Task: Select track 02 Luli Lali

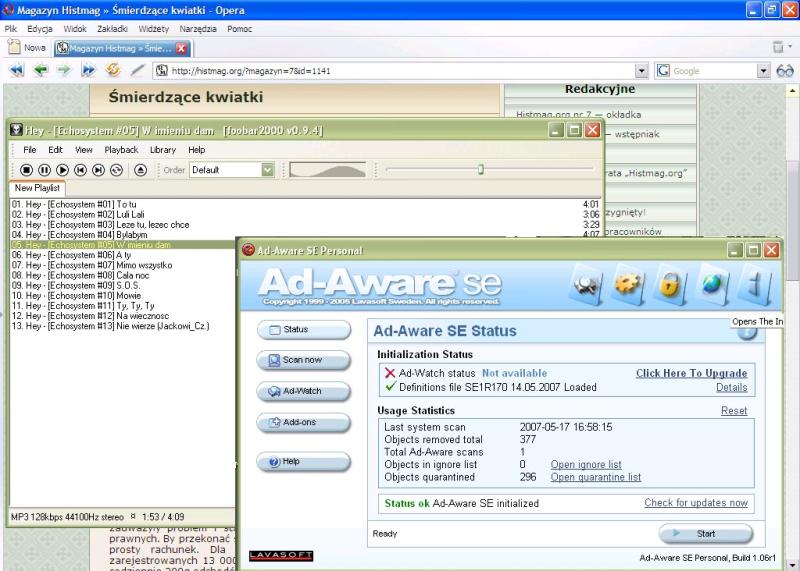Action: click(305, 214)
